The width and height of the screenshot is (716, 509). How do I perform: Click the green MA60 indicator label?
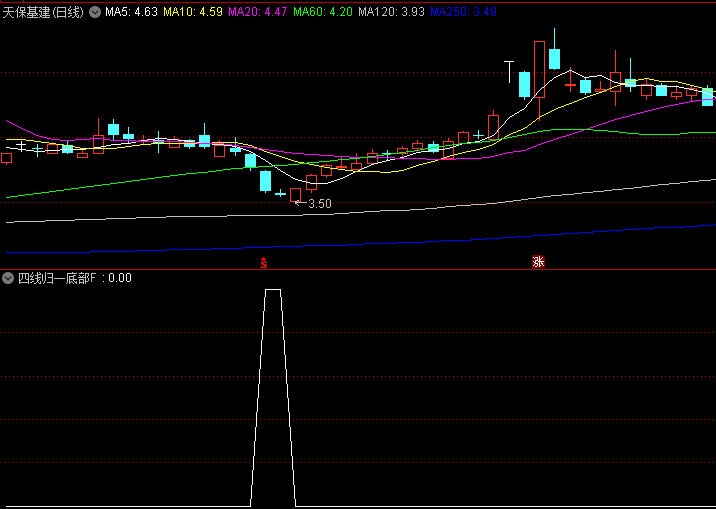pyautogui.click(x=324, y=12)
